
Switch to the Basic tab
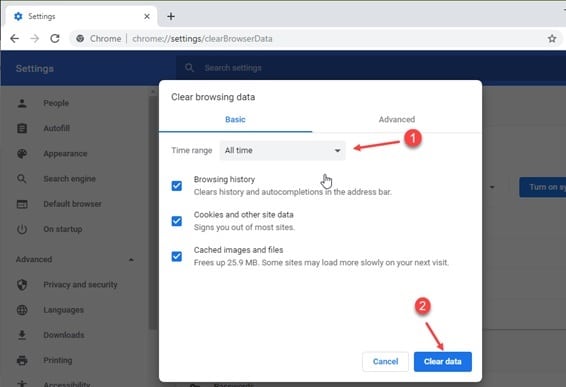coord(235,119)
